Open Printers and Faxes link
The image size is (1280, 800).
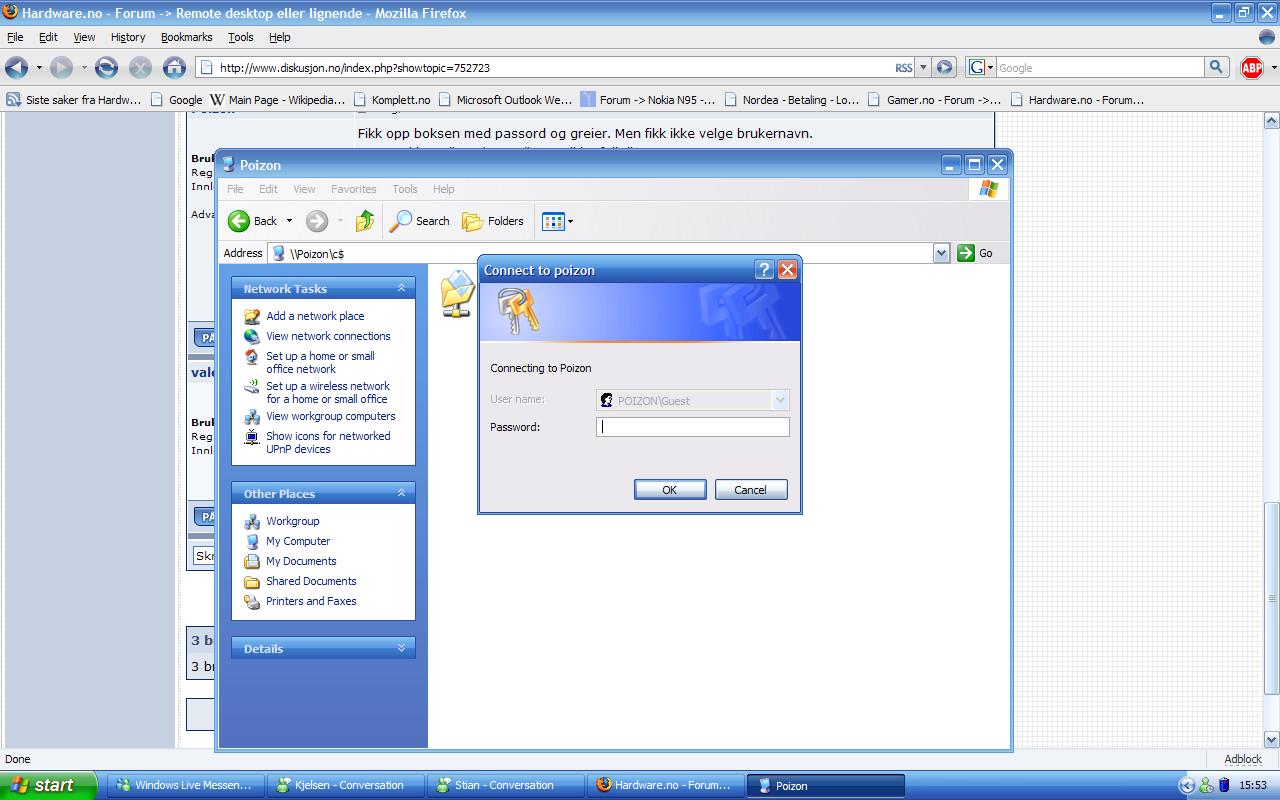coord(311,601)
